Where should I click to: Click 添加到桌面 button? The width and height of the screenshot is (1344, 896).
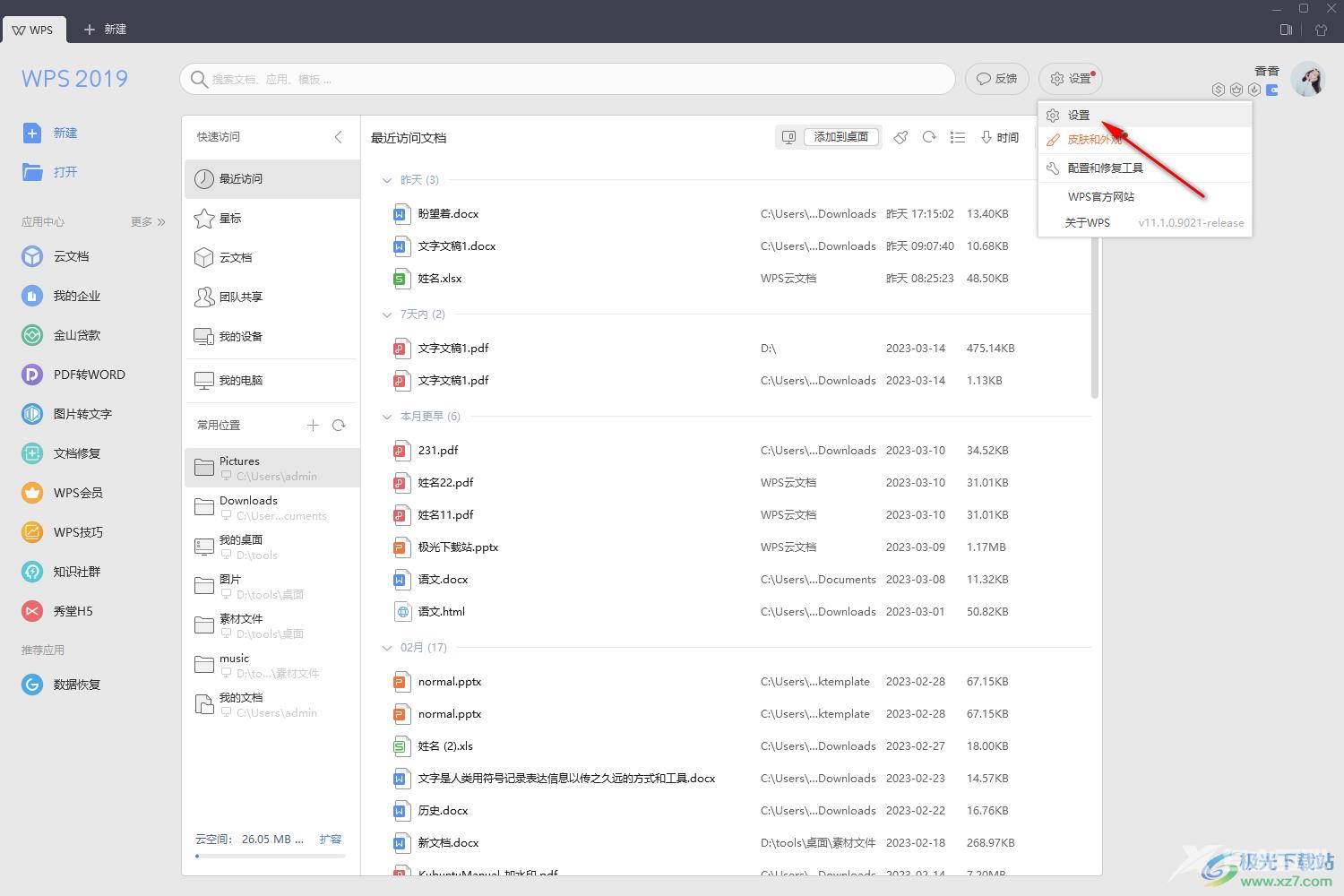pyautogui.click(x=840, y=137)
